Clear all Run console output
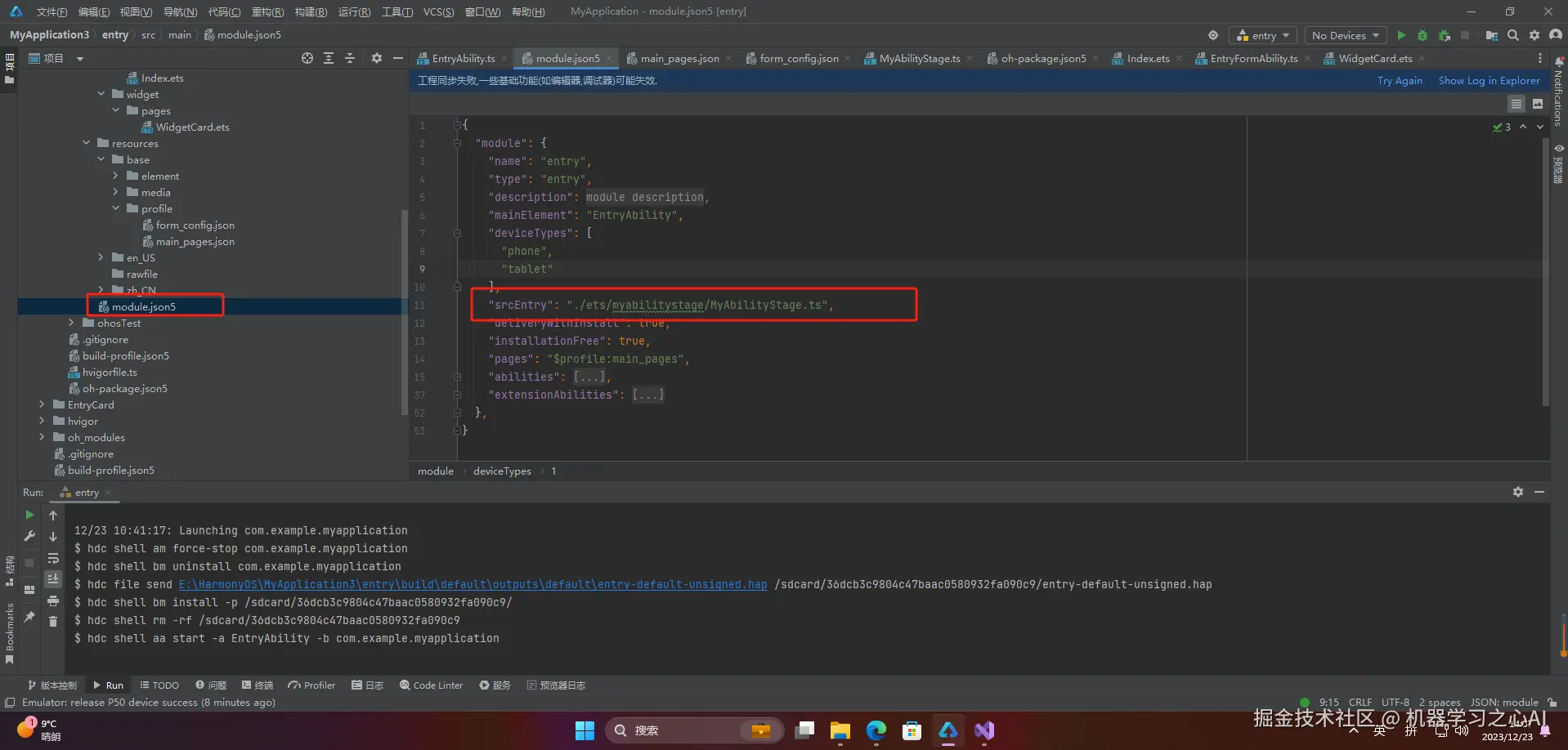This screenshot has height=750, width=1568. click(x=53, y=622)
